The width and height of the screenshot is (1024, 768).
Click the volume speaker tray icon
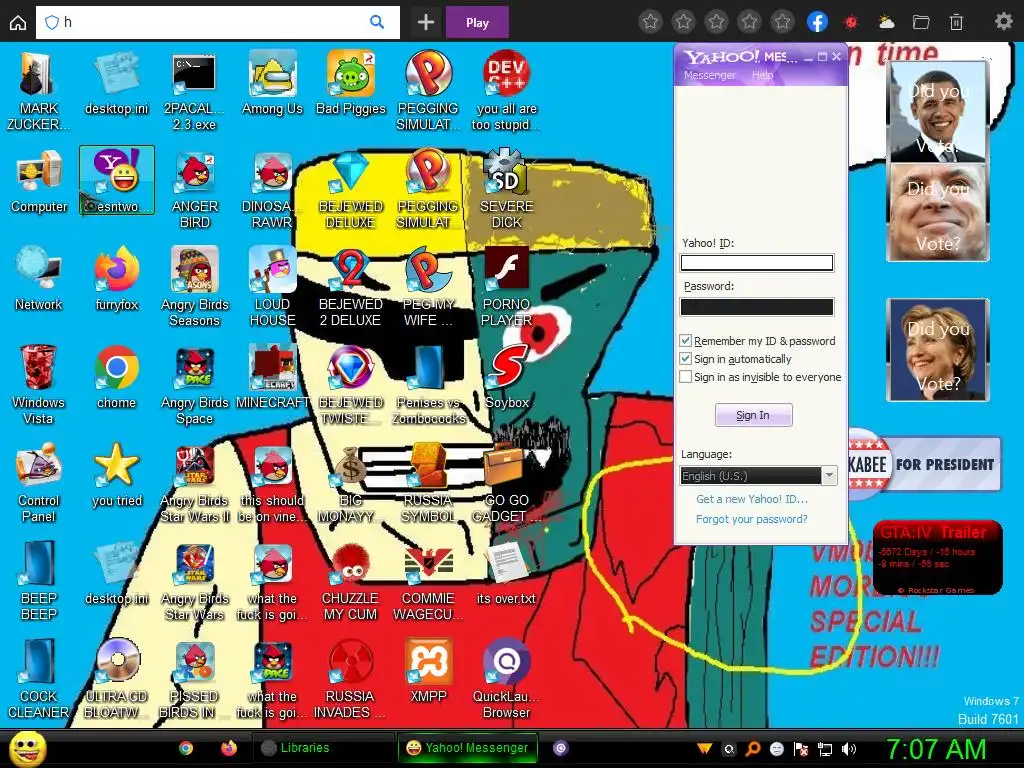pyautogui.click(x=849, y=749)
